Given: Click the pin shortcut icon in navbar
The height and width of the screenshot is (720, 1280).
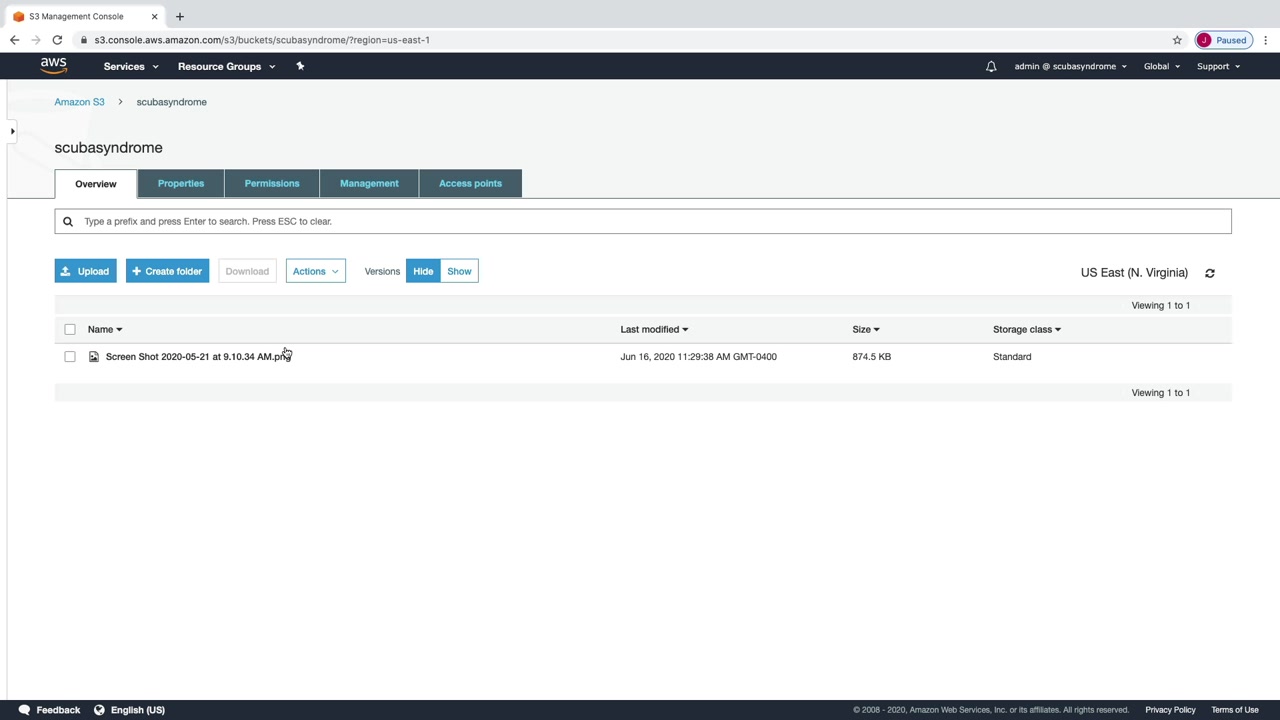Looking at the screenshot, I should click(300, 66).
